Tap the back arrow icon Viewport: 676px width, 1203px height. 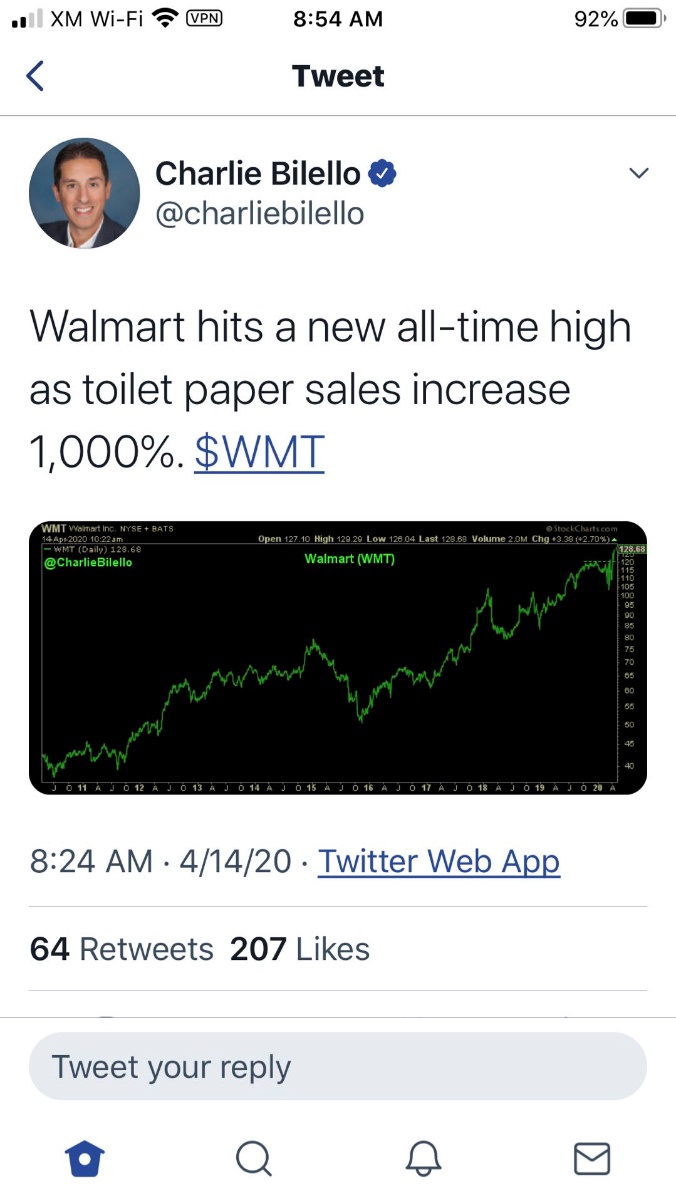click(36, 76)
